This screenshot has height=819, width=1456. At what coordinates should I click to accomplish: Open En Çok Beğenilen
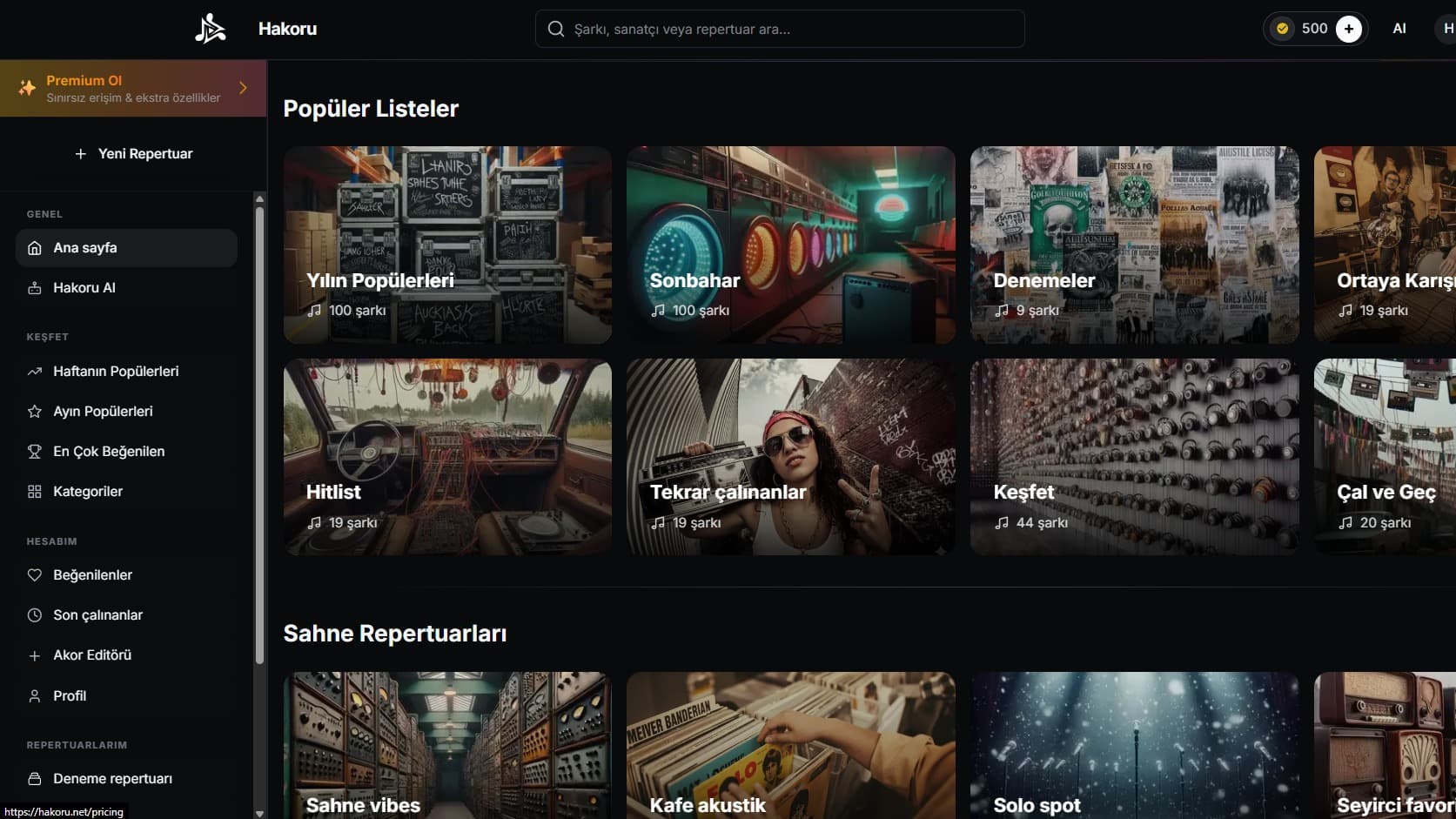click(x=126, y=452)
